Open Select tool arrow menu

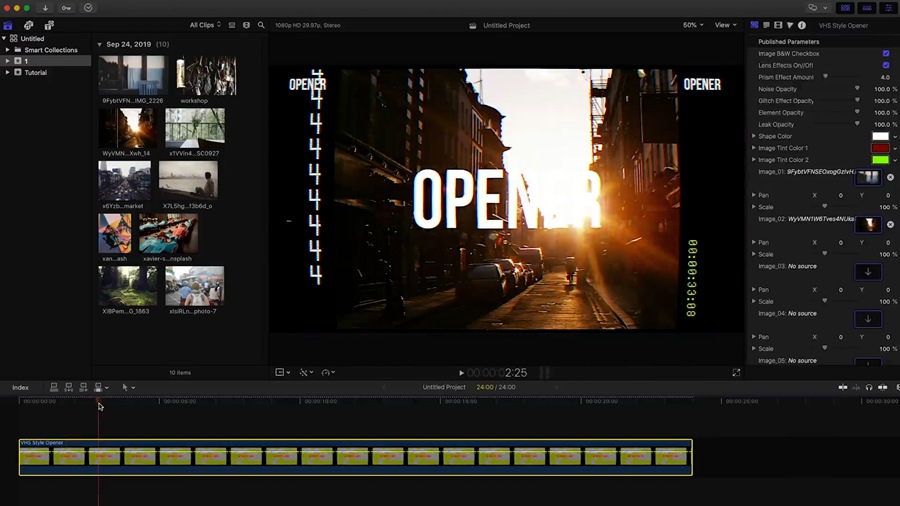coord(129,387)
